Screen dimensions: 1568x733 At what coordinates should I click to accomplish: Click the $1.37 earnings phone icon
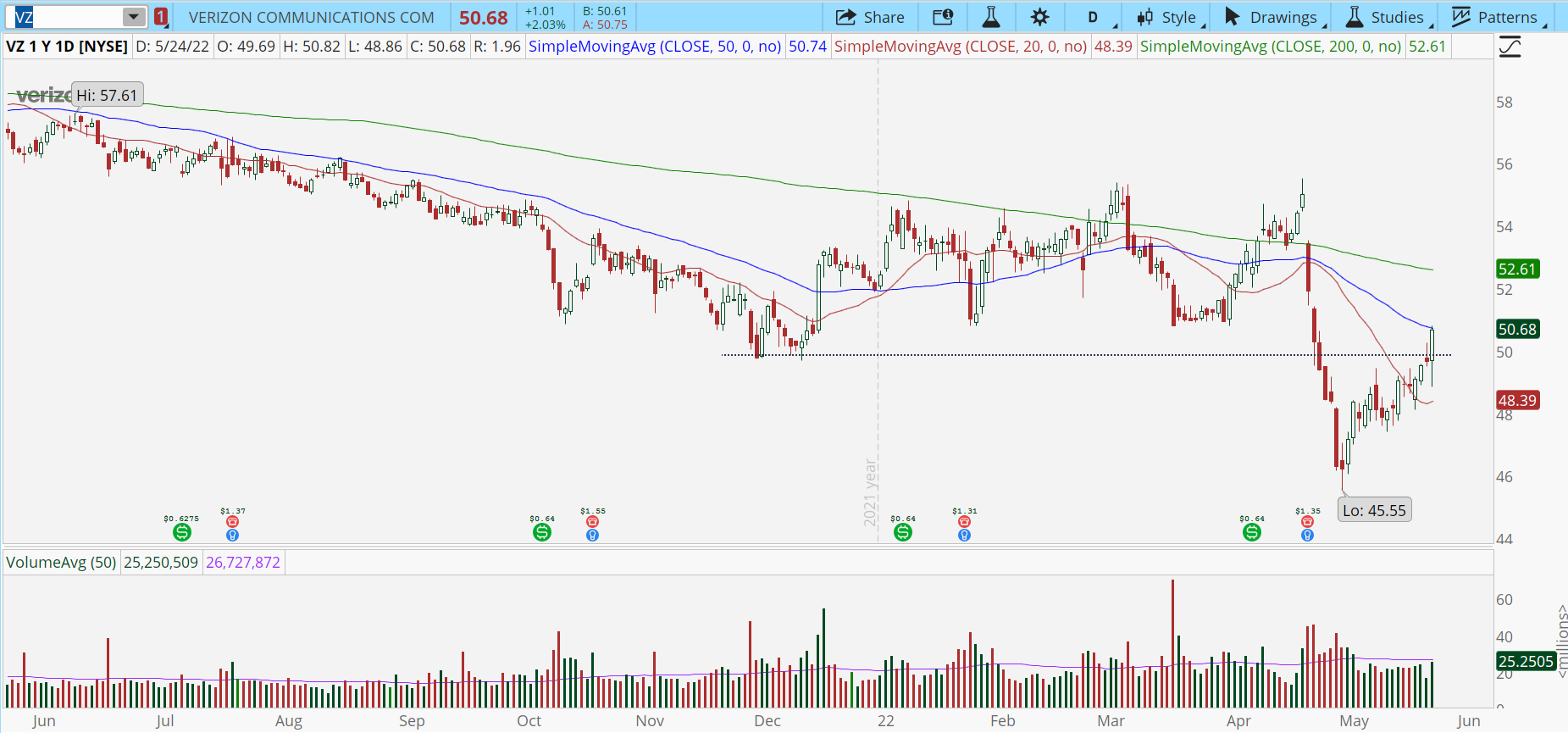coord(232,522)
